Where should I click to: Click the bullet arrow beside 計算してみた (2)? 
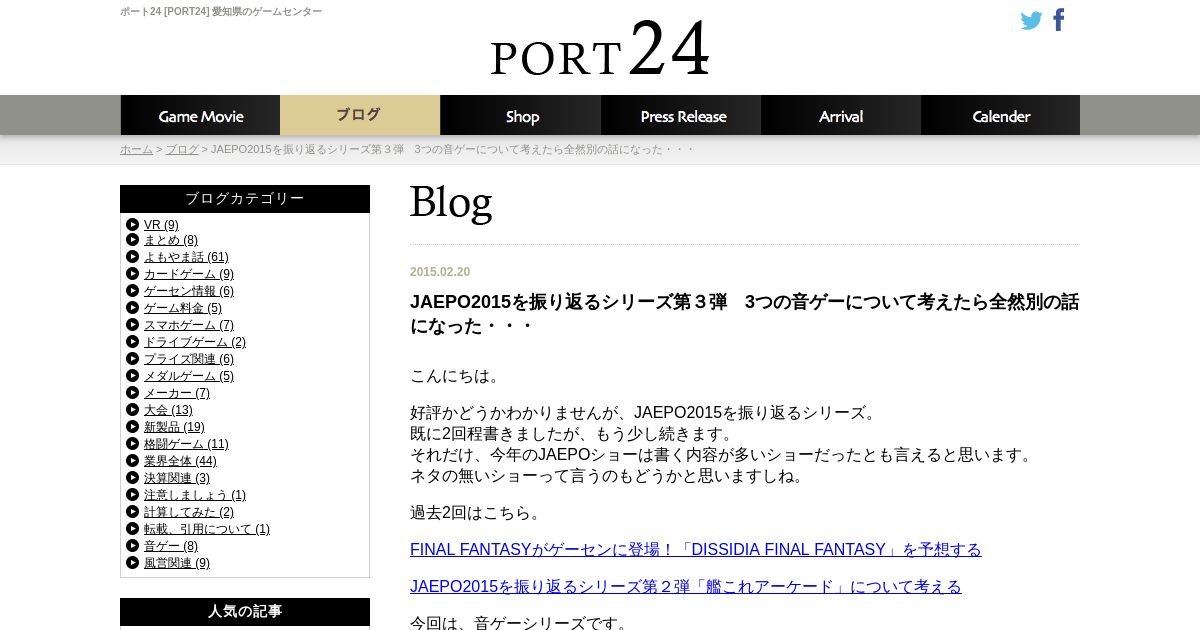(x=132, y=512)
